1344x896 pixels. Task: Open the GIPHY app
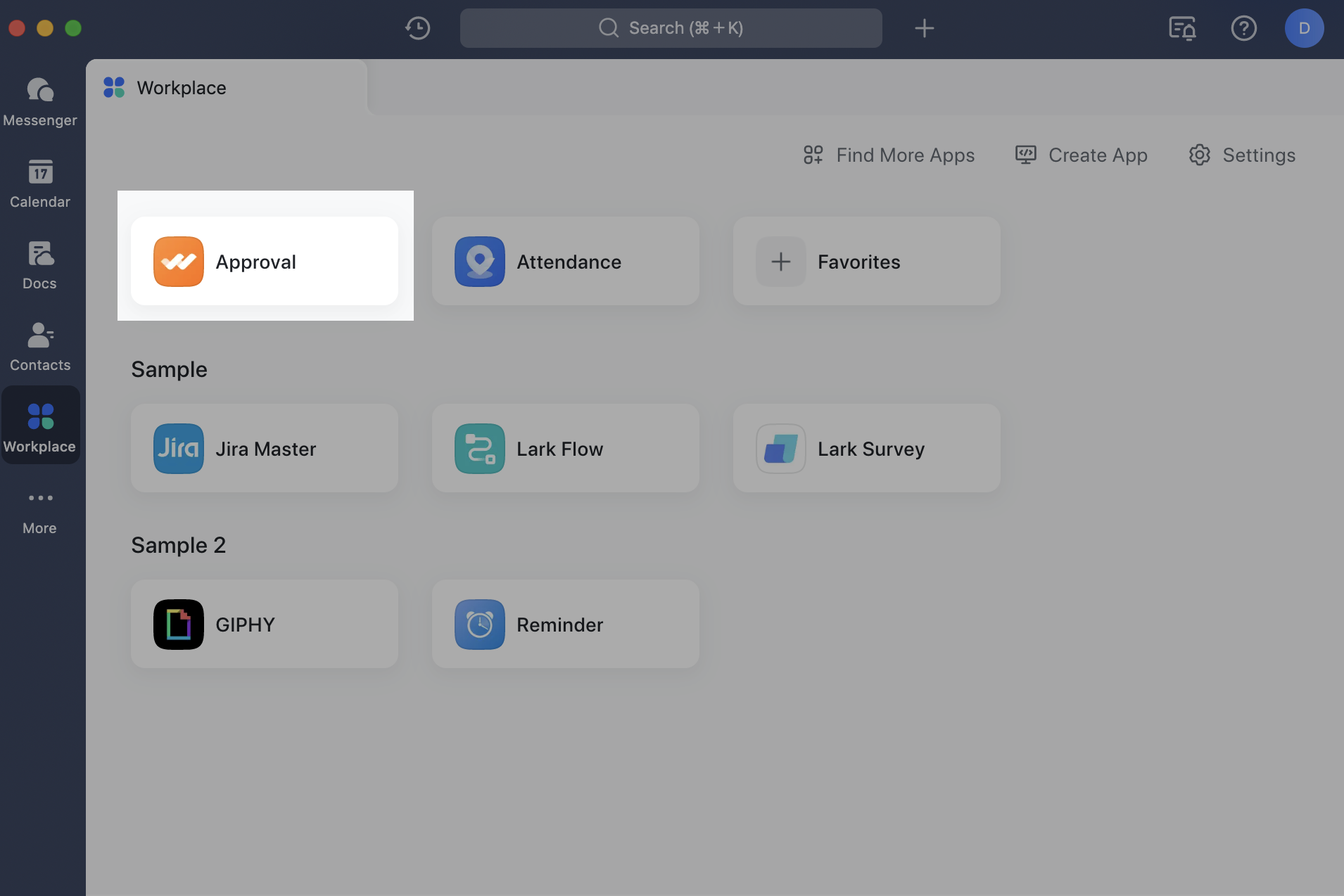[265, 624]
